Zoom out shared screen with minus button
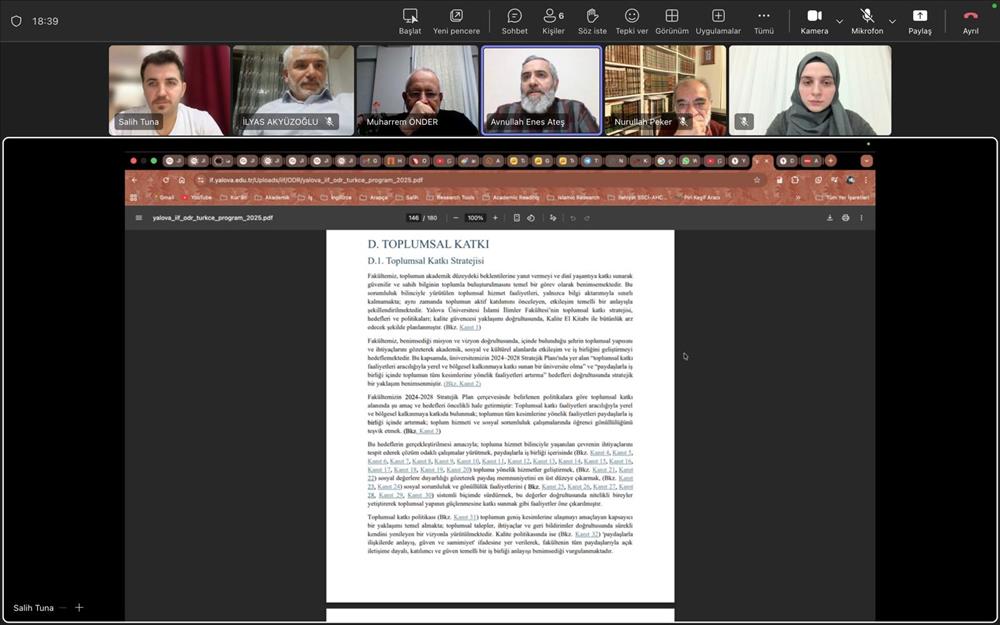 pos(62,607)
